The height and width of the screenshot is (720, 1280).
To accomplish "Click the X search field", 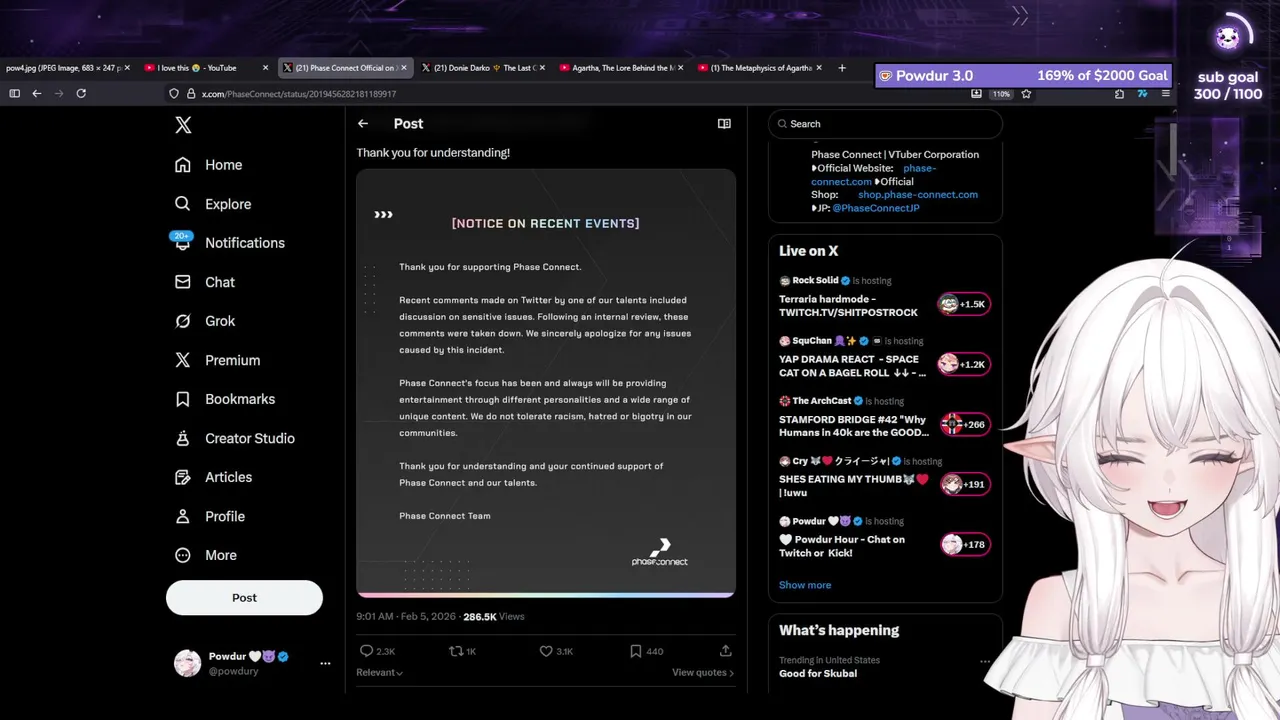I will (x=885, y=124).
